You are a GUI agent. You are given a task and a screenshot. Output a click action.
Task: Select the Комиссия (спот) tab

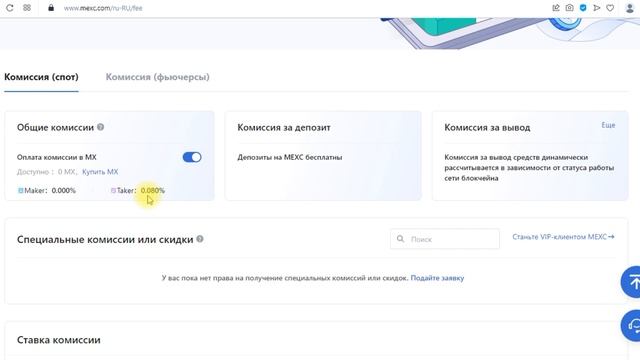(41, 77)
